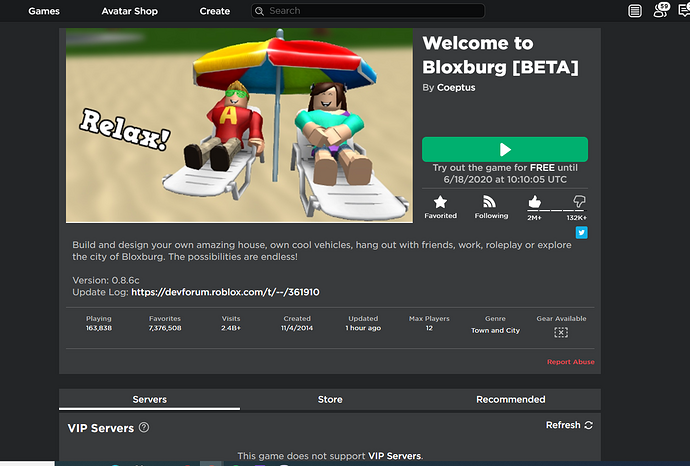Favorite the game with star icon
Screen dimensions: 690x466
pyautogui.click(x=440, y=202)
